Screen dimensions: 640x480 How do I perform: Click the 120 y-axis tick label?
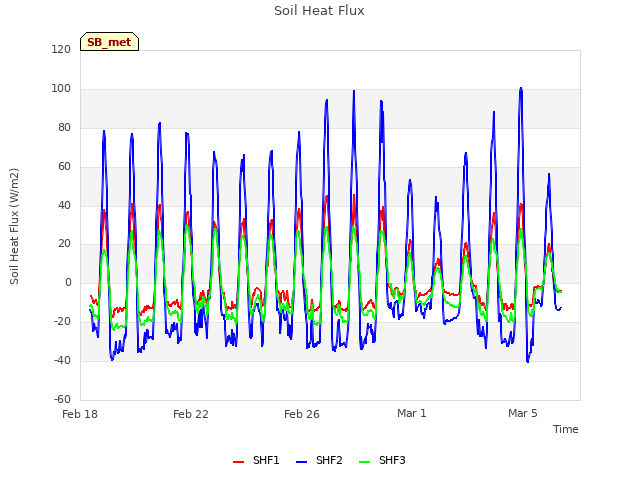pos(61,49)
